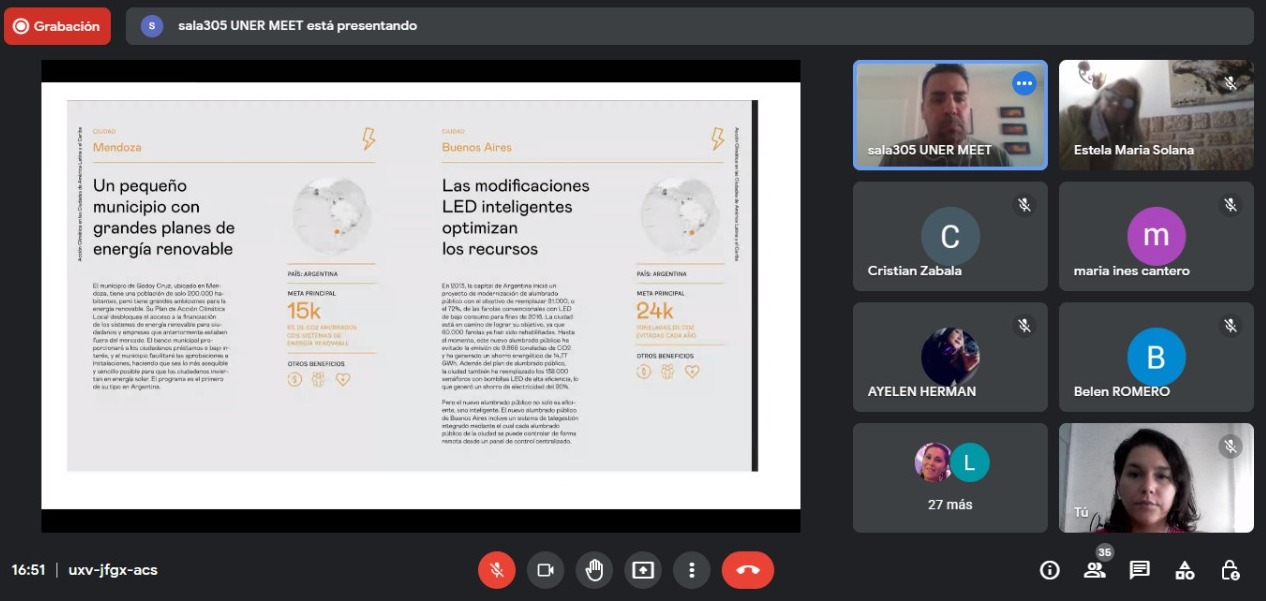The height and width of the screenshot is (601, 1266).
Task: Click the presented slide area
Action: coord(420,296)
